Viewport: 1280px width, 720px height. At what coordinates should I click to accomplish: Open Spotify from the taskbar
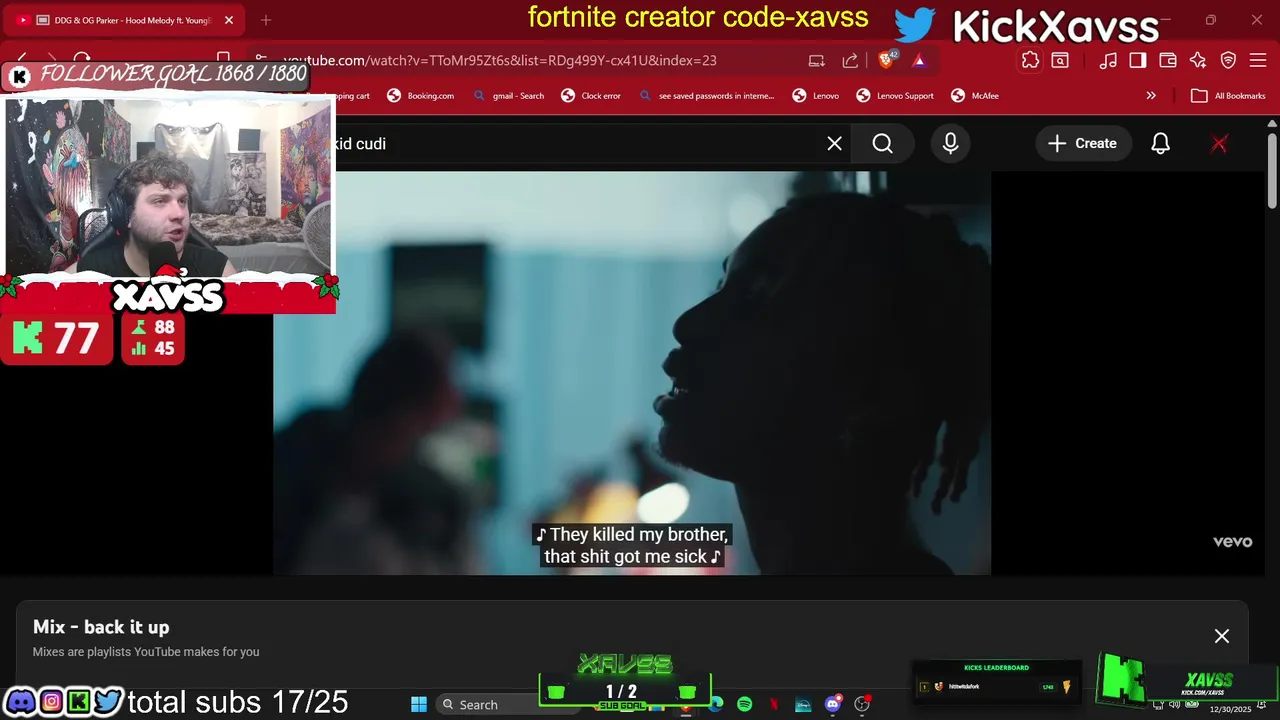(744, 704)
